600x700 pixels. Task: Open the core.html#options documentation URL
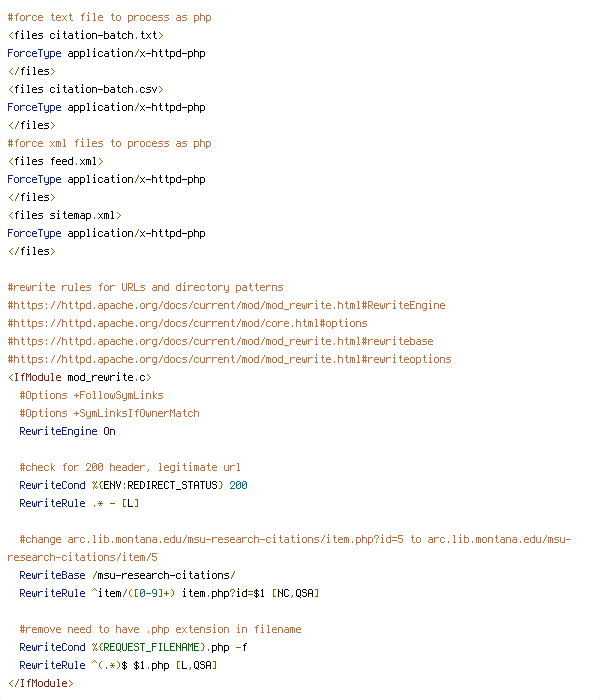(188, 323)
